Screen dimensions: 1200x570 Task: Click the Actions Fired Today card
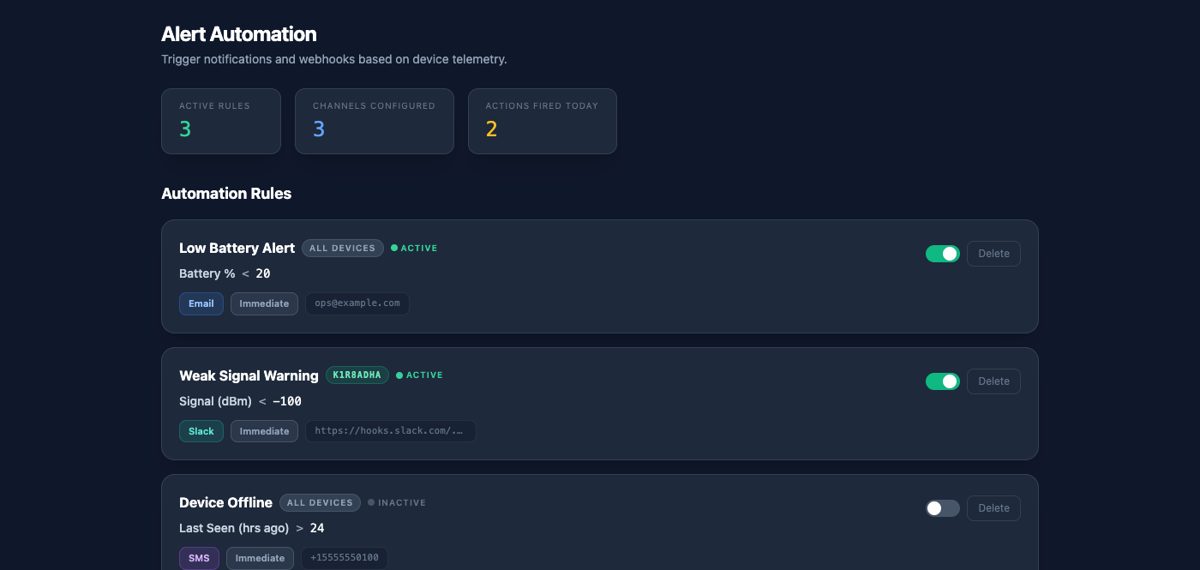click(542, 121)
